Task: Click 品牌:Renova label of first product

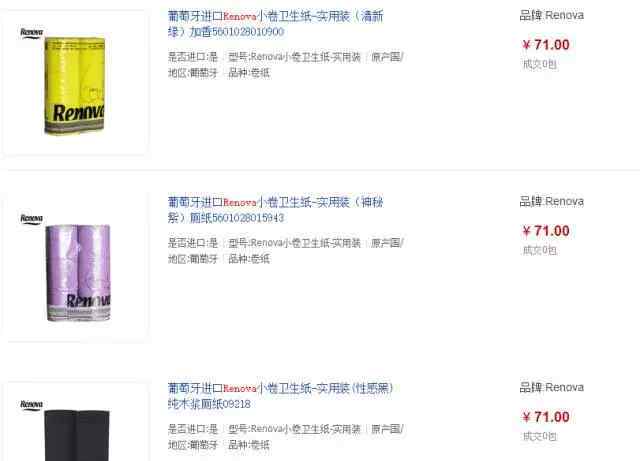Action: [551, 16]
